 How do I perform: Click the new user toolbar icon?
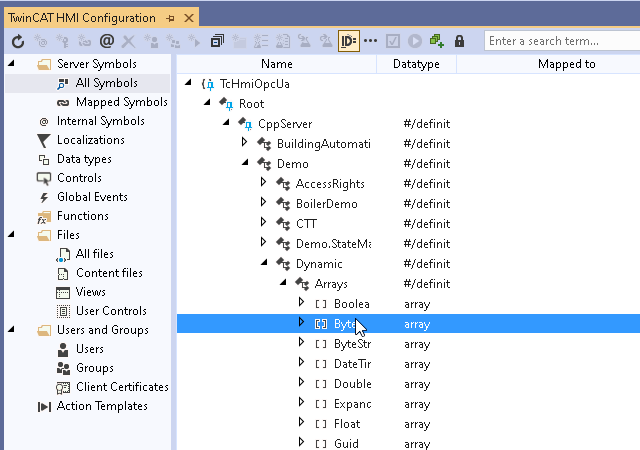point(151,41)
